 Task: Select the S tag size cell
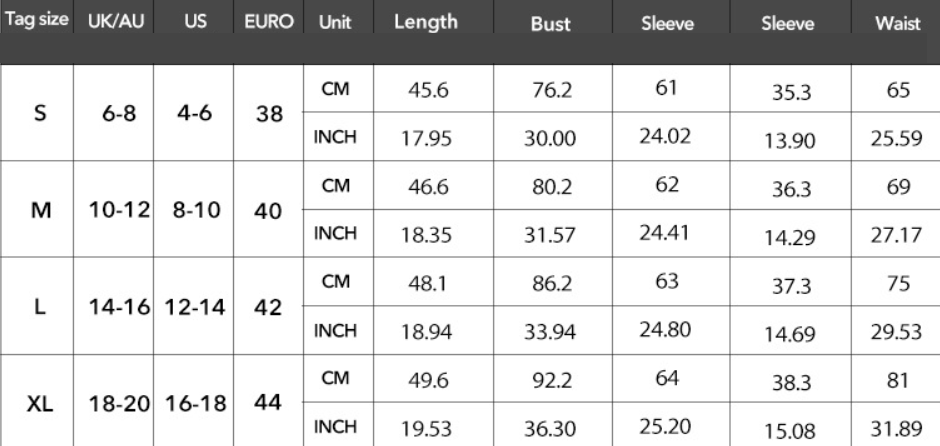coord(40,113)
